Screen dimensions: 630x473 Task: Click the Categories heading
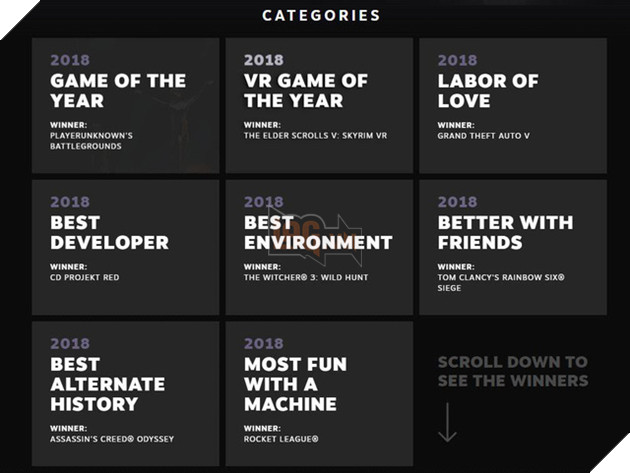pyautogui.click(x=321, y=16)
